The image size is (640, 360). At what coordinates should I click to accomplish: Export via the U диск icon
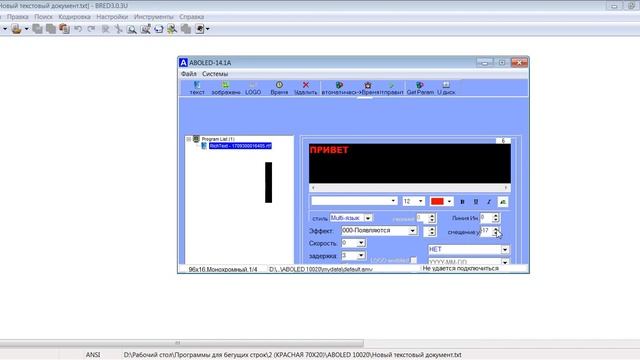446,88
